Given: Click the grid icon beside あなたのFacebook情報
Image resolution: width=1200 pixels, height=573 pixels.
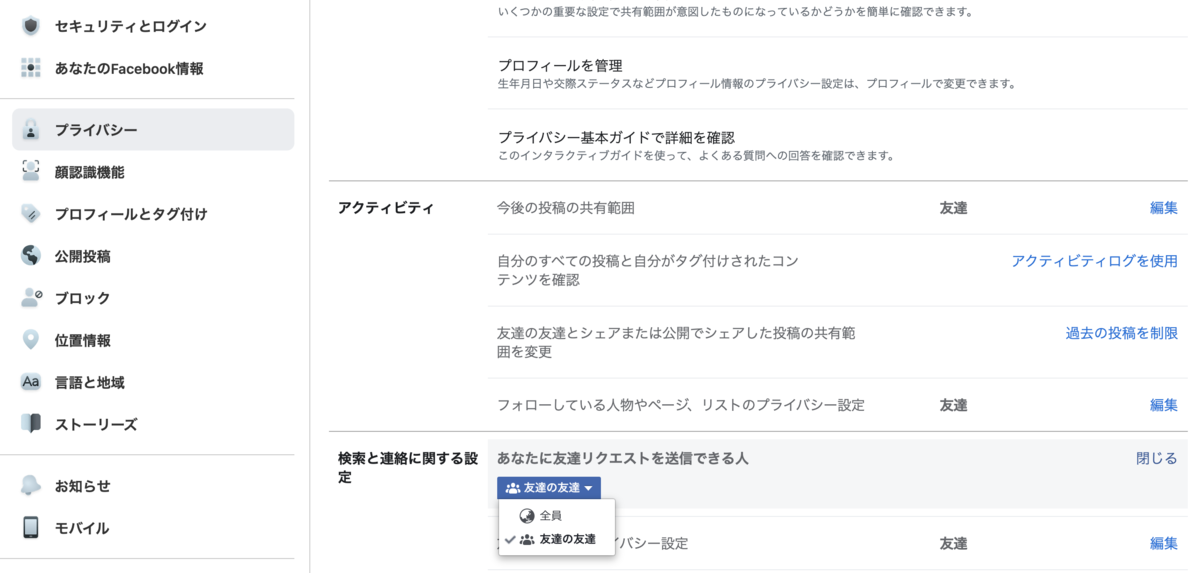Looking at the screenshot, I should 31,68.
